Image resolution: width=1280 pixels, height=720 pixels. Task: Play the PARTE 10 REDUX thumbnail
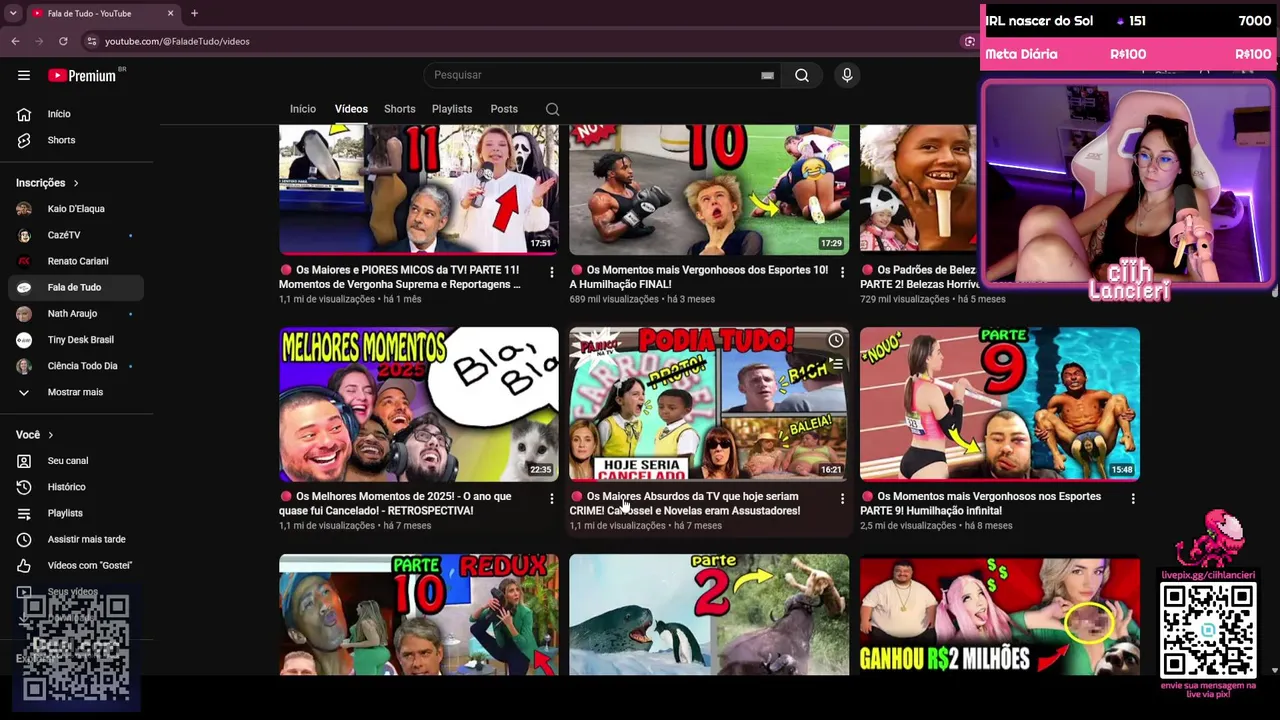(x=419, y=615)
